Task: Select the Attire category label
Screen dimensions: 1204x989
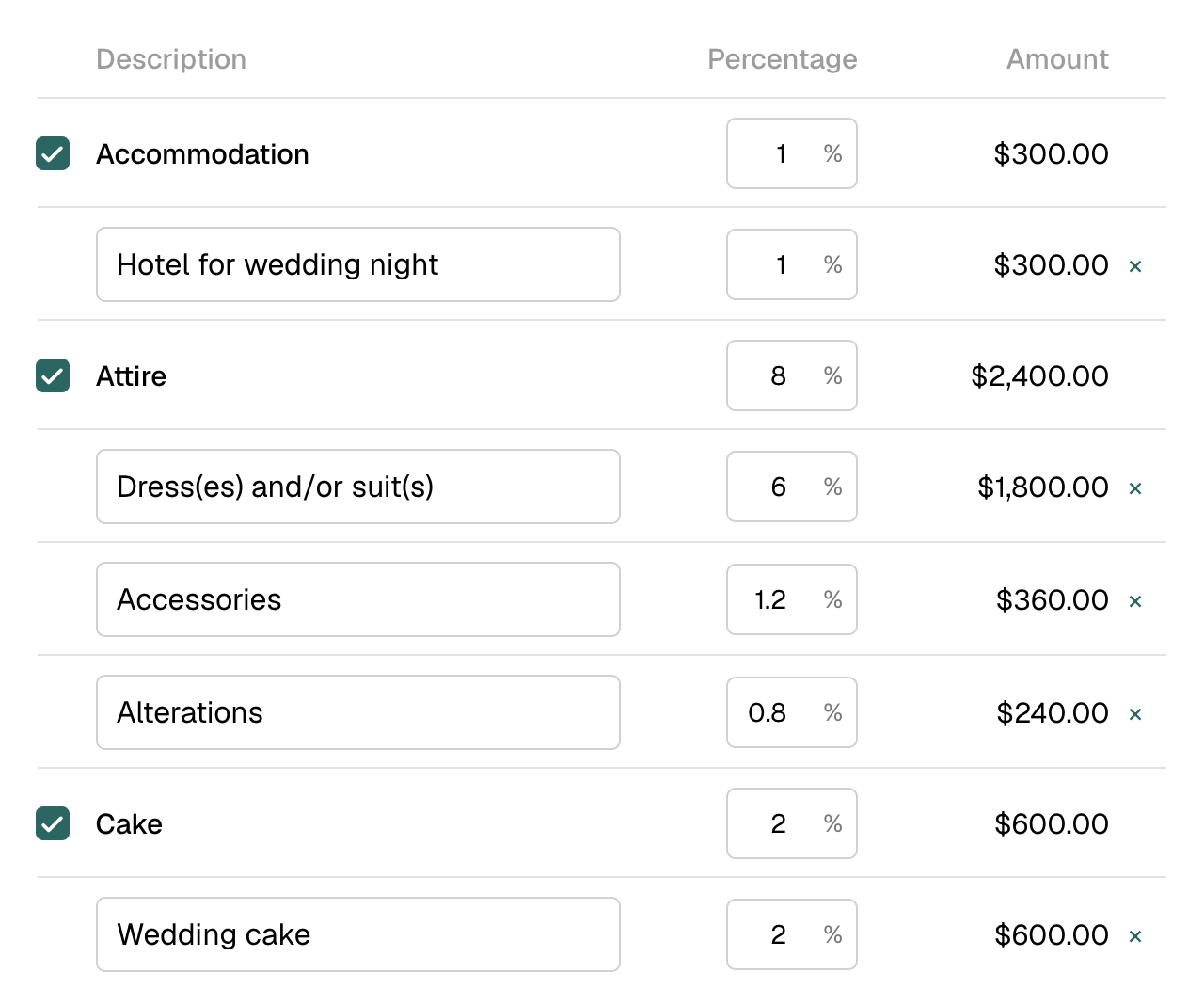Action: coord(132,375)
